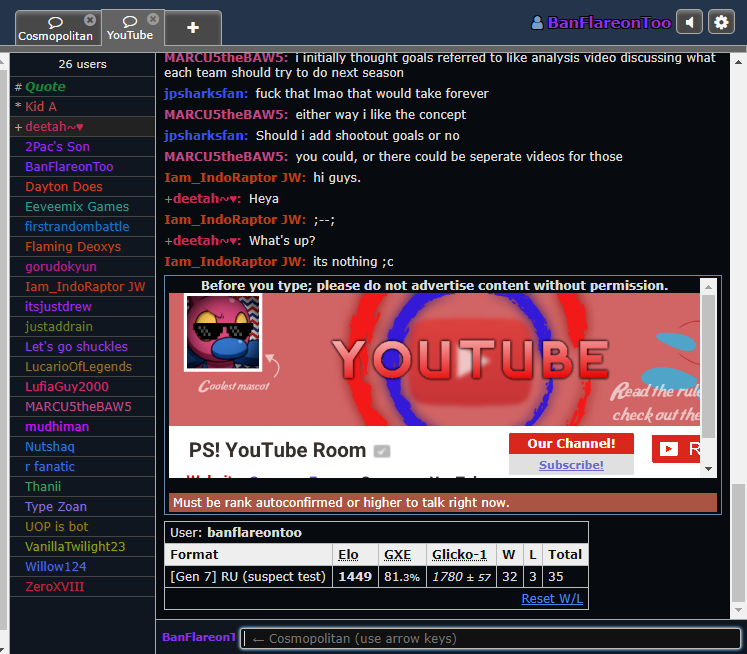
Task: Select UOP is bot in user list
Action: pyautogui.click(x=82, y=527)
